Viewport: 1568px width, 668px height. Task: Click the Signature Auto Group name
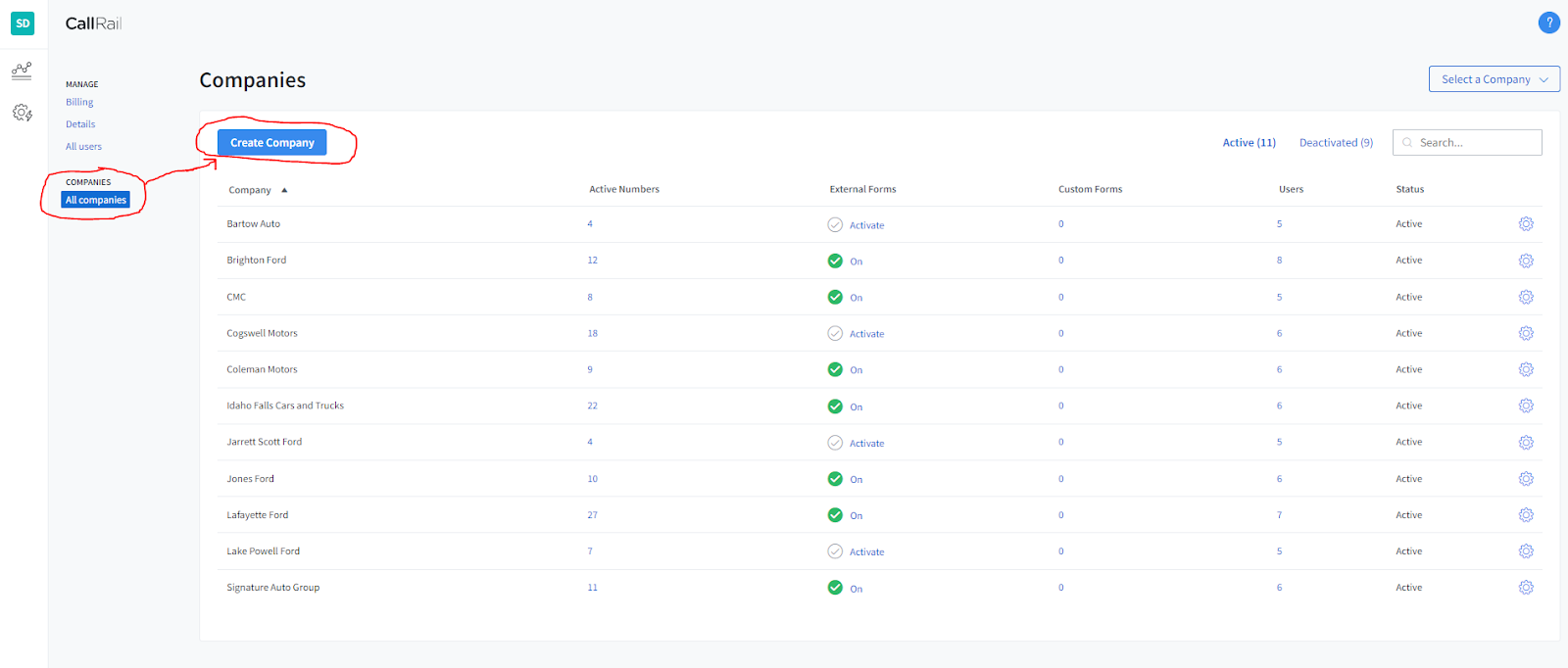[272, 588]
